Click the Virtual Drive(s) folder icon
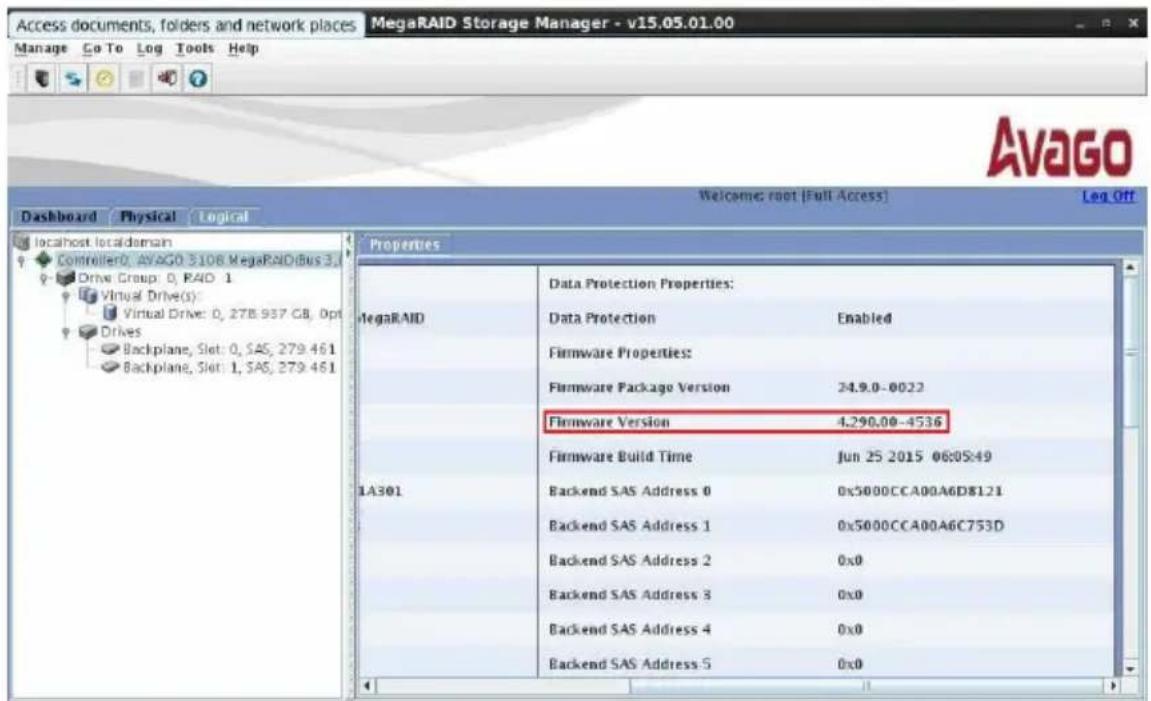This screenshot has width=1151, height=701. tap(87, 296)
